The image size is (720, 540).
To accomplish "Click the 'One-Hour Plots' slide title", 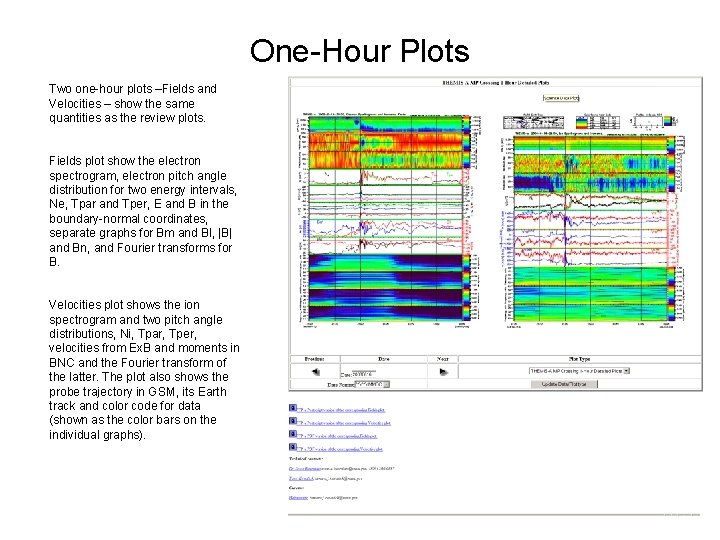I will tap(360, 51).
